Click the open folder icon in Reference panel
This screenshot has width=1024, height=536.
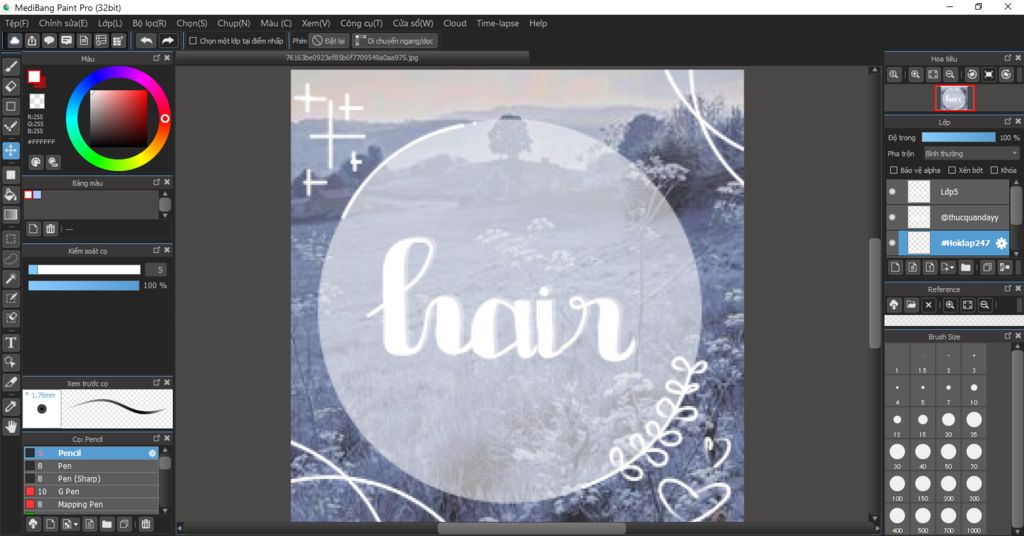911,305
